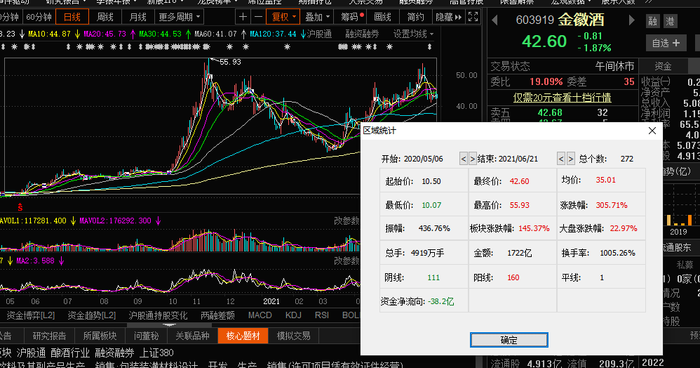The height and width of the screenshot is (368, 700).
Task: Toggle the 筹码 chip distribution panel
Action: [x=352, y=17]
